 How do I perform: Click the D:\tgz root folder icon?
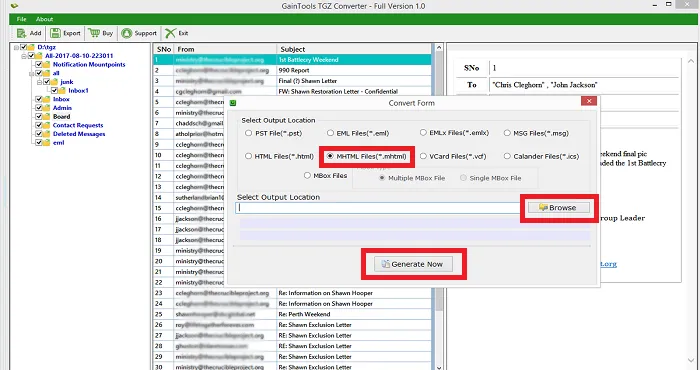(x=31, y=47)
